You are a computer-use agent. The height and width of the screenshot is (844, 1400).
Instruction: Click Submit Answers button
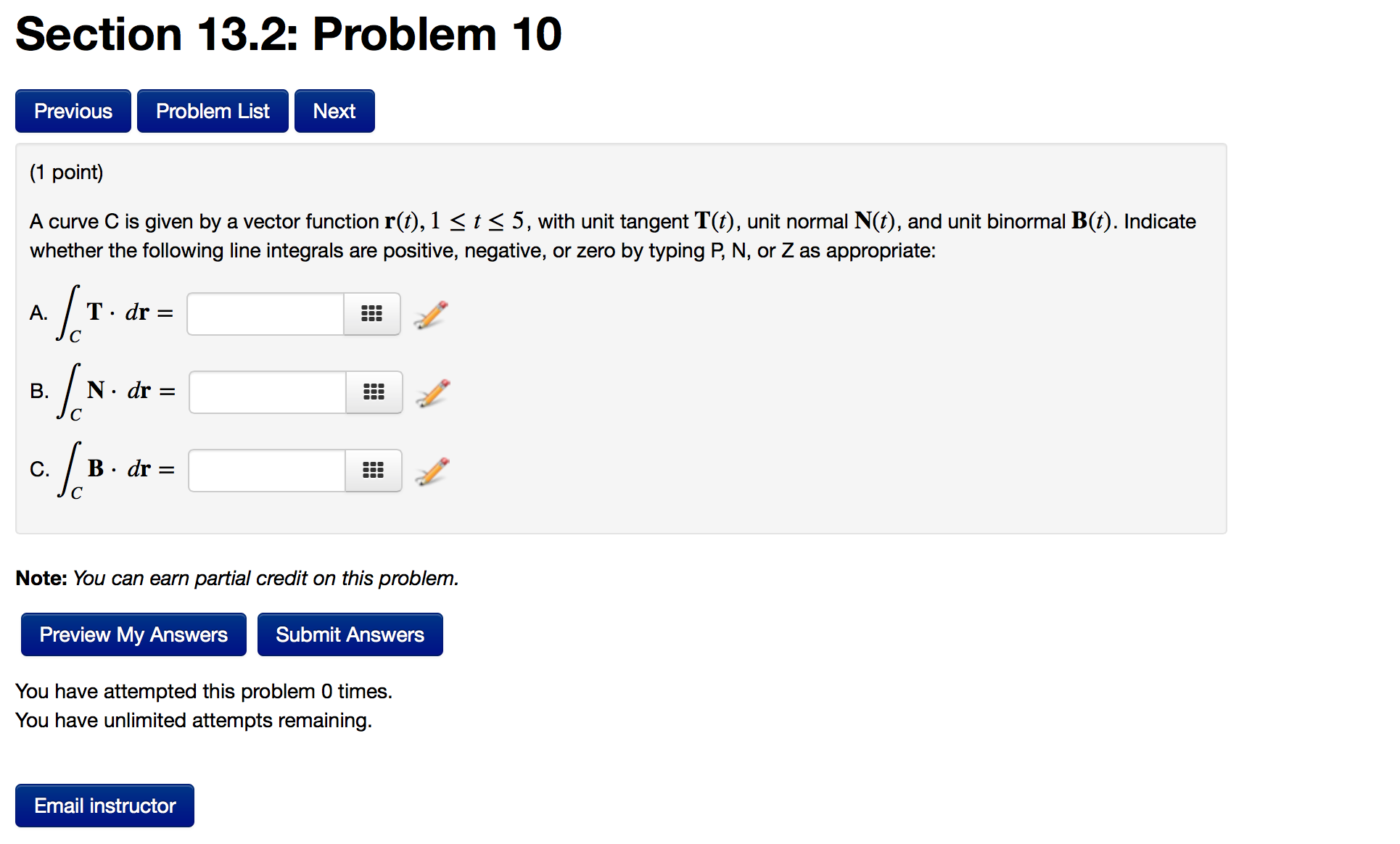[350, 634]
